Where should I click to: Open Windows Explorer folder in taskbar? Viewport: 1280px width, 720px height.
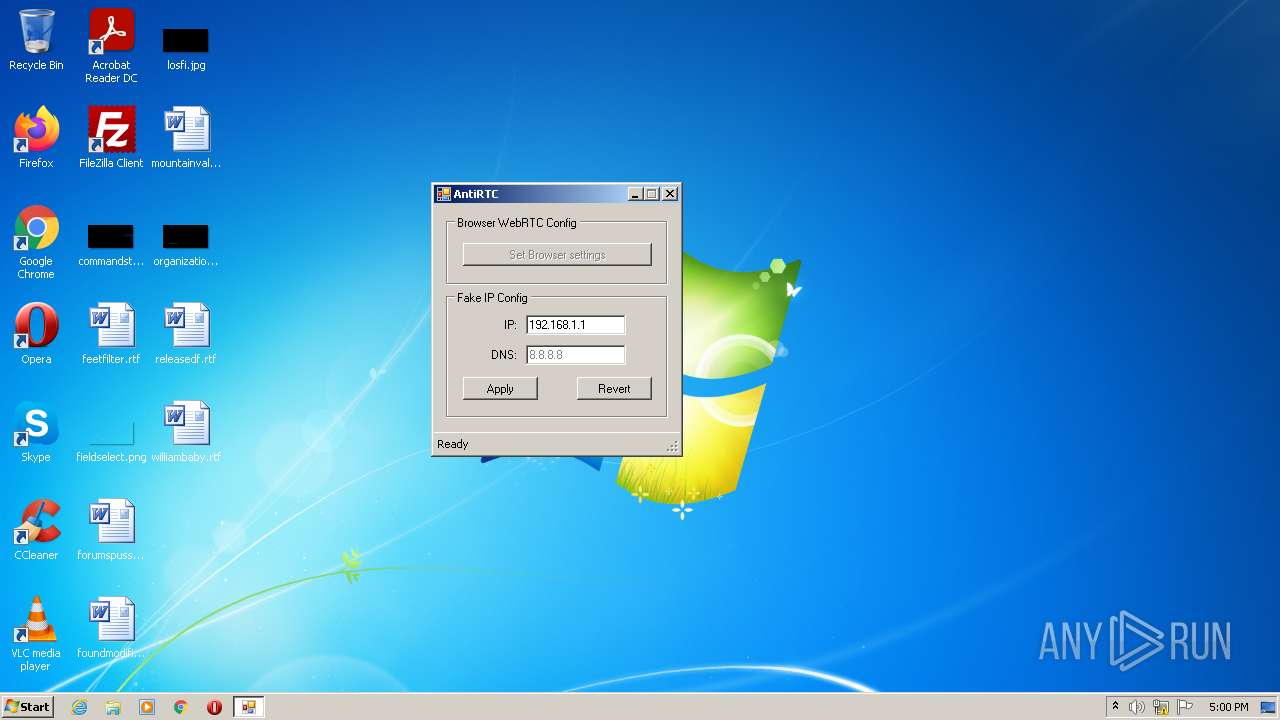click(113, 707)
